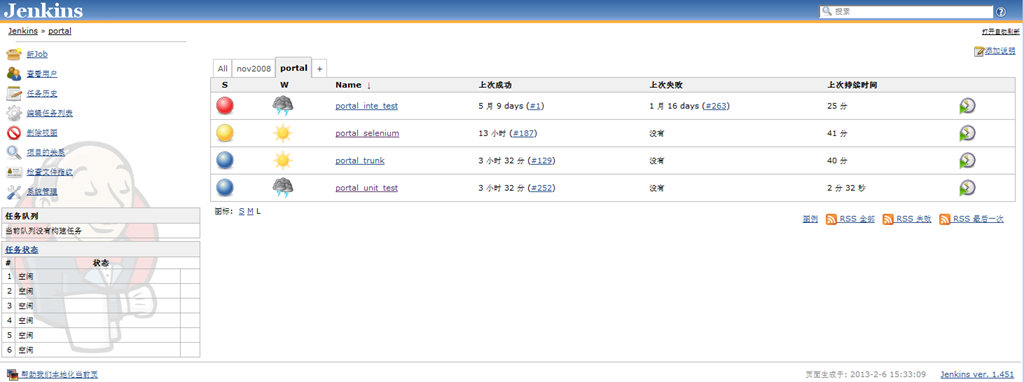Schedule a build for portal_selenium
1024x382 pixels.
pyautogui.click(x=967, y=133)
